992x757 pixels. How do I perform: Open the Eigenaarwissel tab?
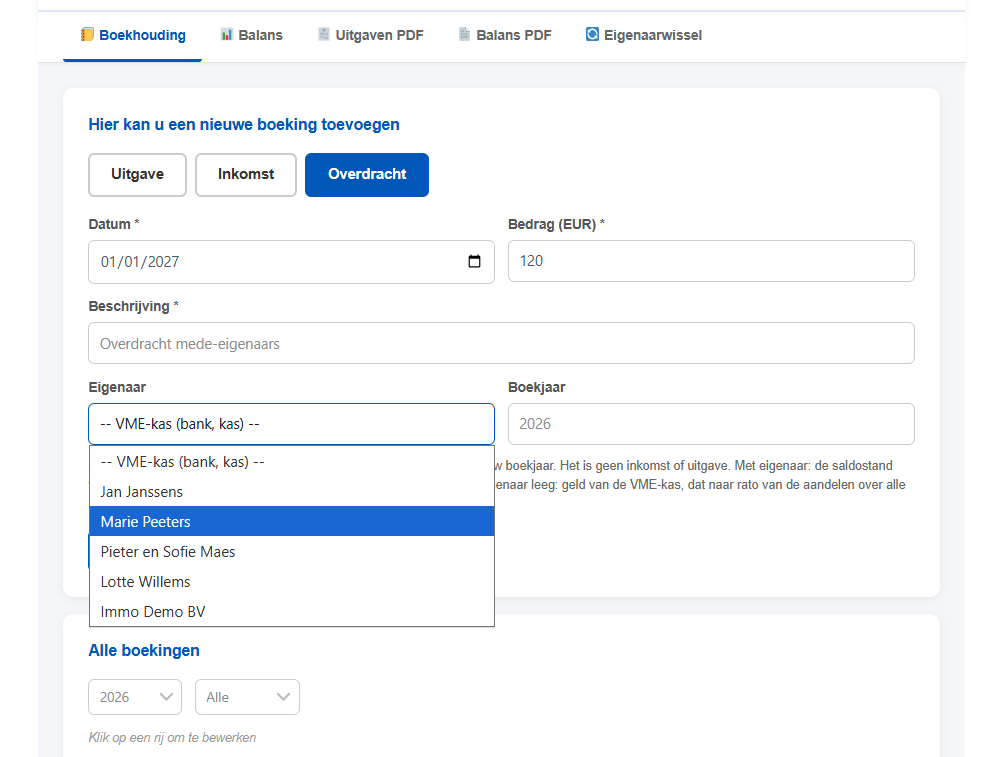tap(644, 35)
